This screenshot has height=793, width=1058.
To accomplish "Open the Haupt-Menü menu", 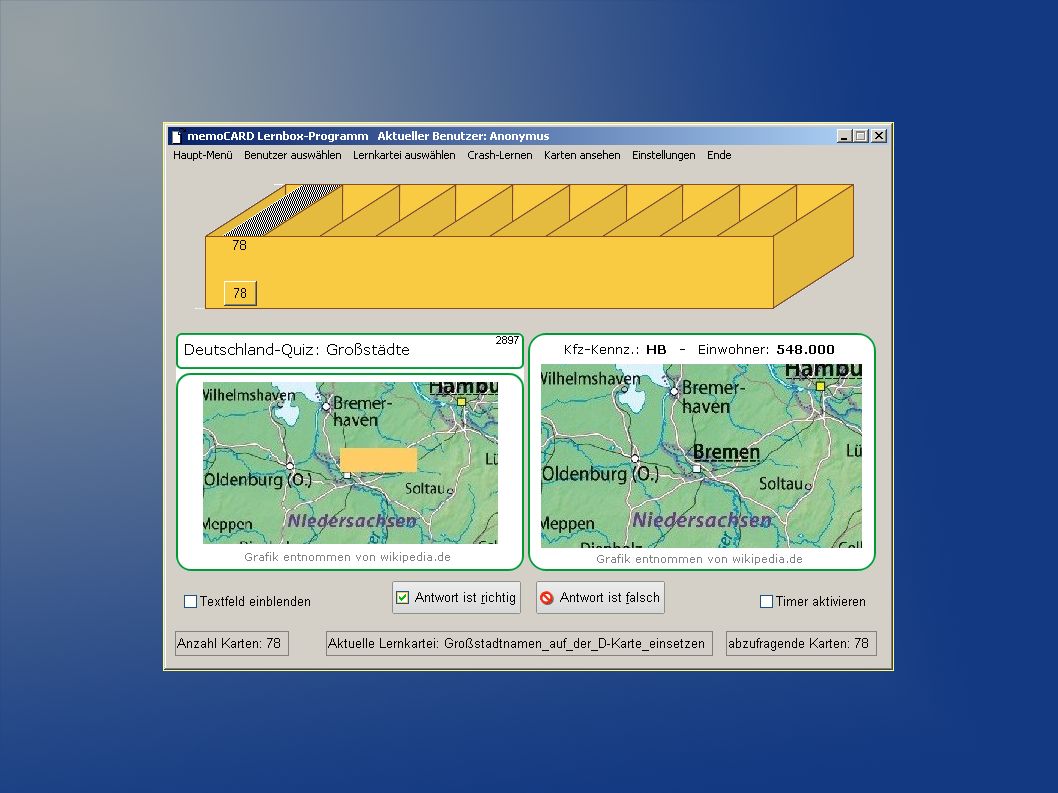I will 202,155.
